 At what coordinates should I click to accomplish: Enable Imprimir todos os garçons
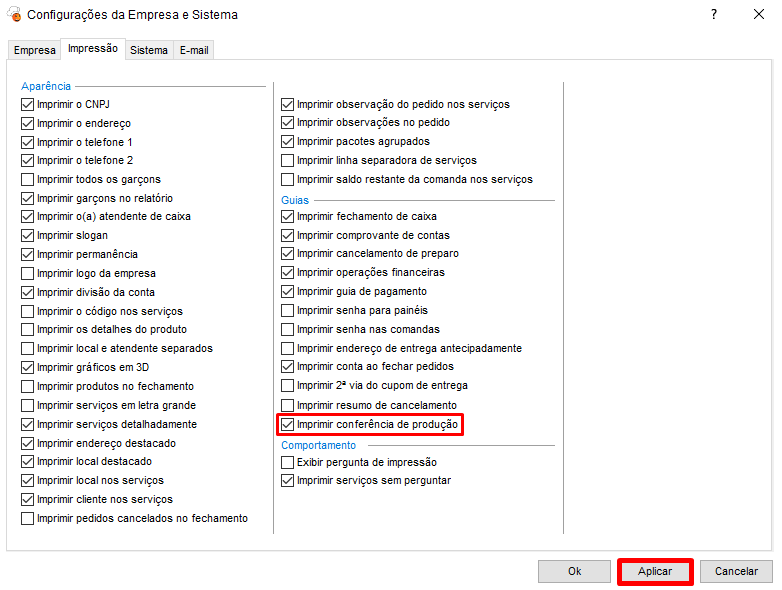point(28,179)
